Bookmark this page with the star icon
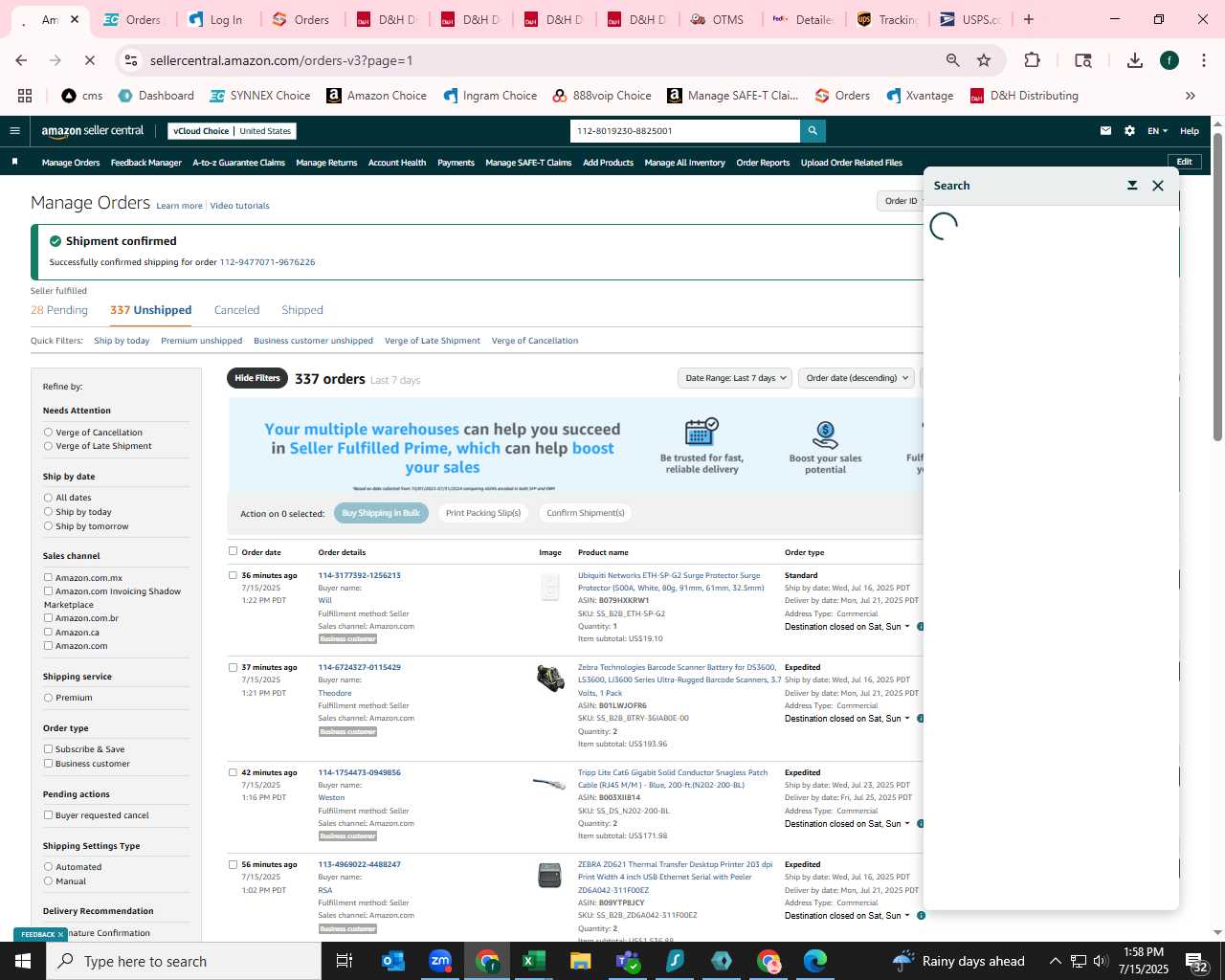Image resolution: width=1225 pixels, height=980 pixels. [x=984, y=60]
